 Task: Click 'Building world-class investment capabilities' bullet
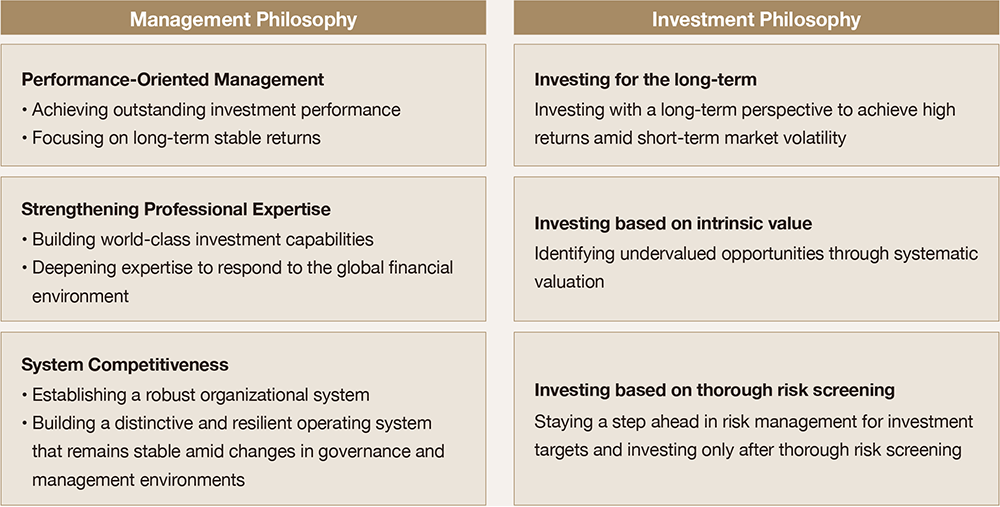pyautogui.click(x=198, y=240)
